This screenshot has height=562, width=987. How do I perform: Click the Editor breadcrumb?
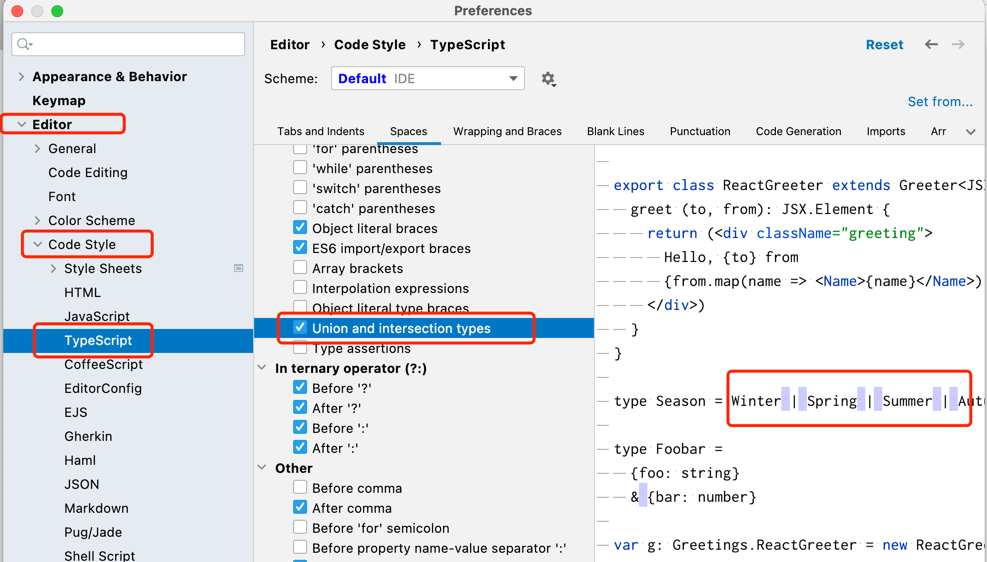coord(290,45)
